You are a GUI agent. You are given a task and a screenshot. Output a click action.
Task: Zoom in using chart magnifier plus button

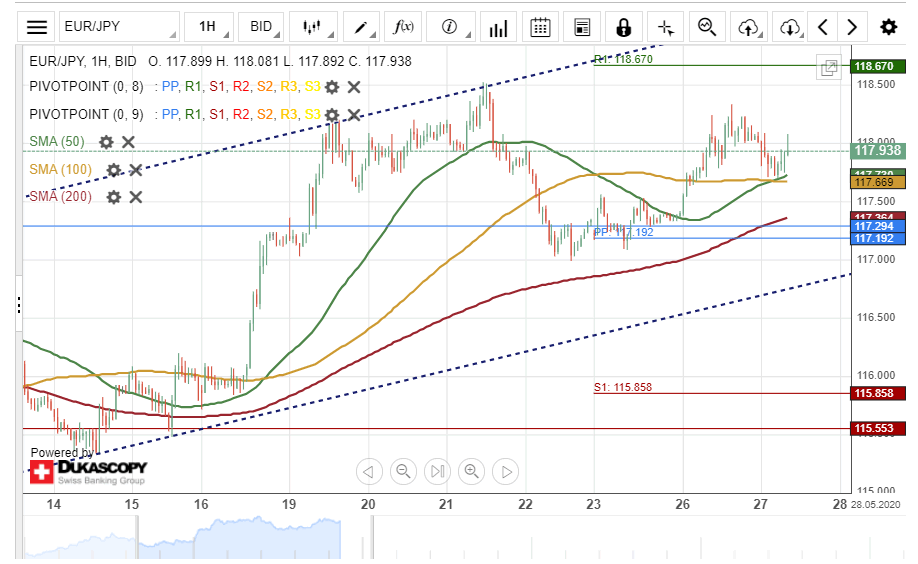[472, 471]
